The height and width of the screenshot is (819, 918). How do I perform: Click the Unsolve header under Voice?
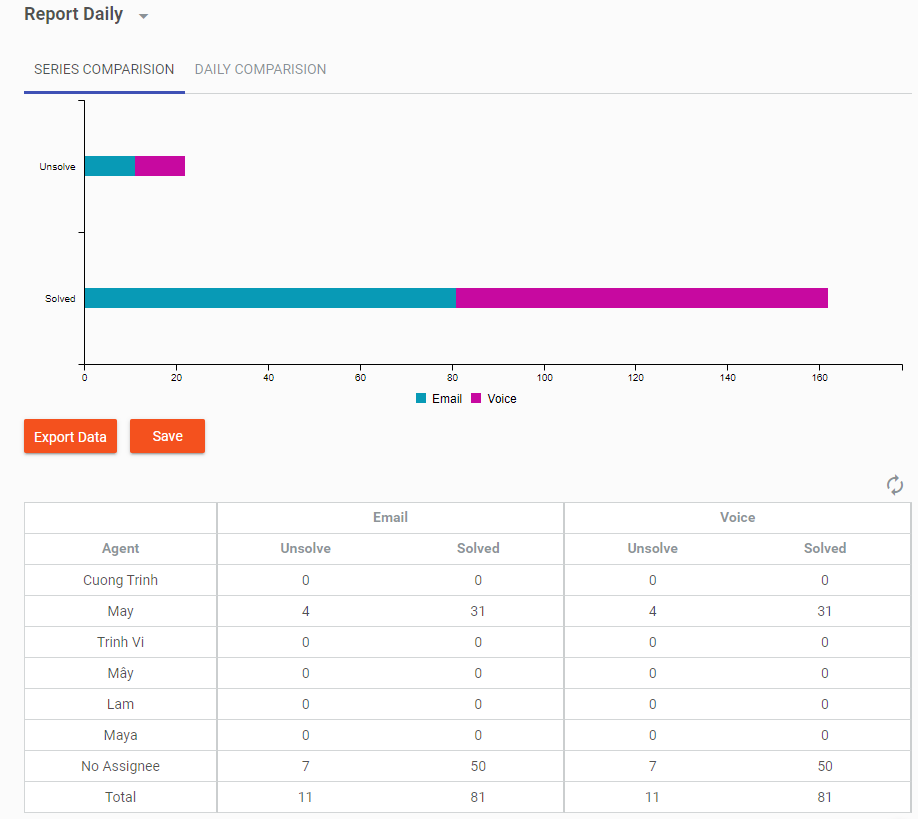[653, 549]
